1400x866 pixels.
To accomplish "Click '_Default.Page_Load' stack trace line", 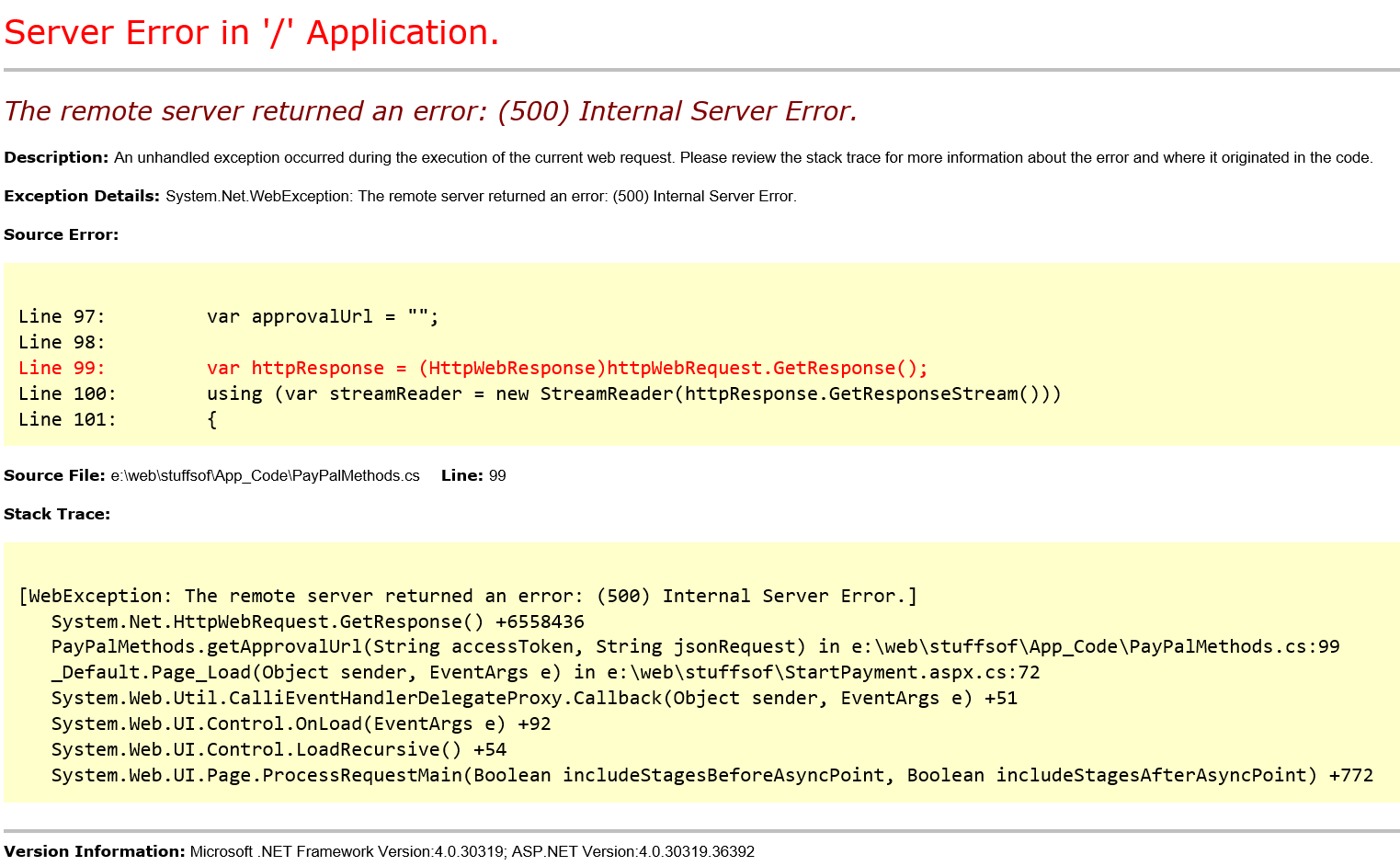I will point(546,672).
